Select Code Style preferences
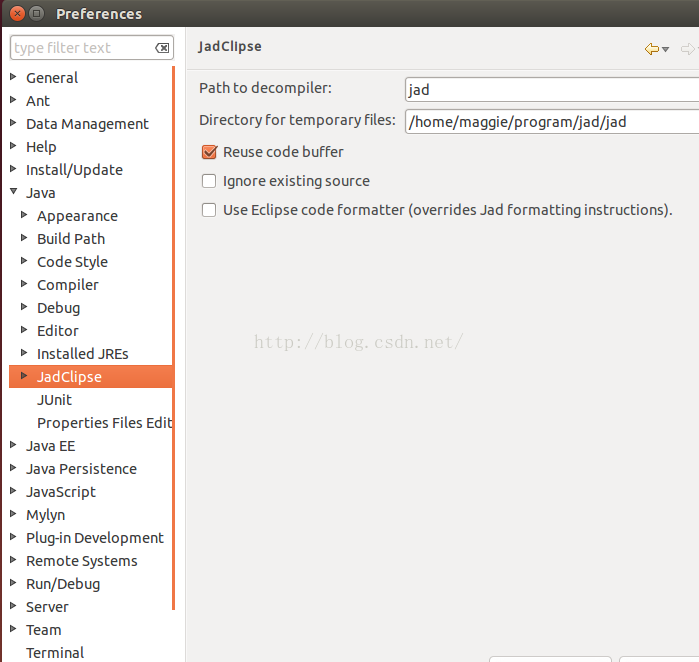The width and height of the screenshot is (699, 662). click(73, 262)
